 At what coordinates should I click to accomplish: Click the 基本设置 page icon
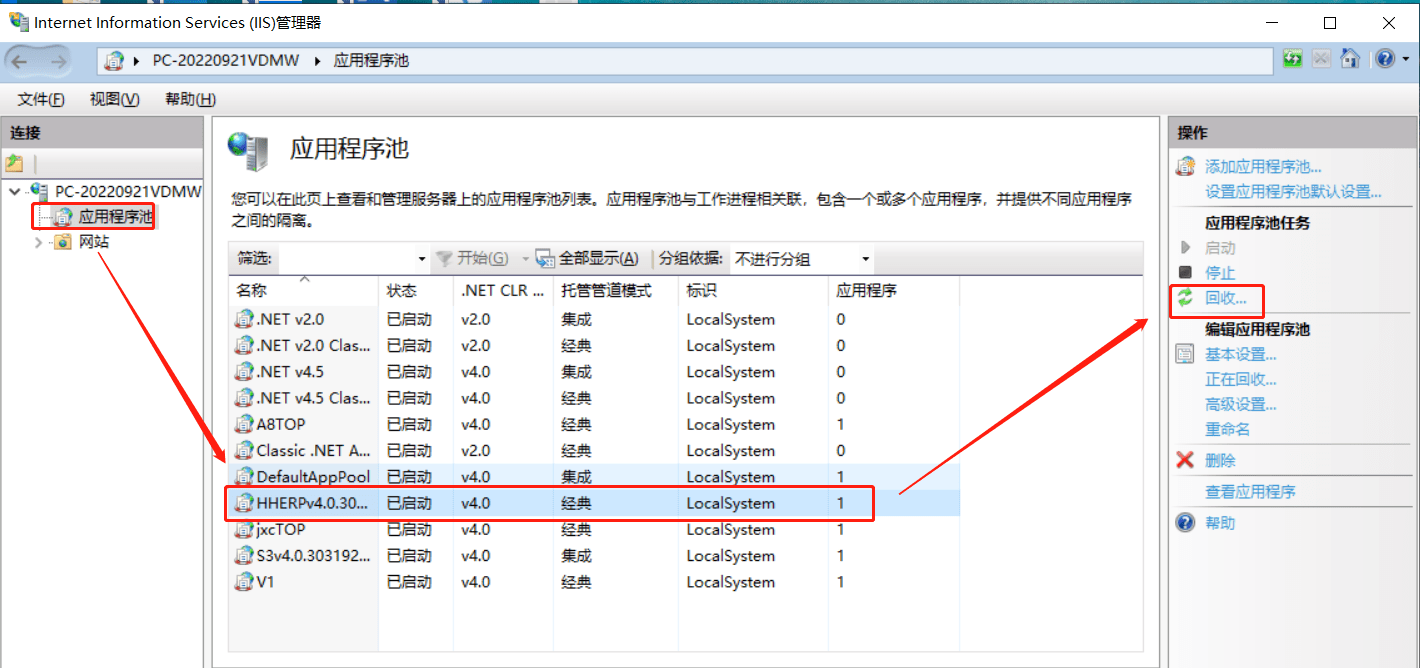1186,354
